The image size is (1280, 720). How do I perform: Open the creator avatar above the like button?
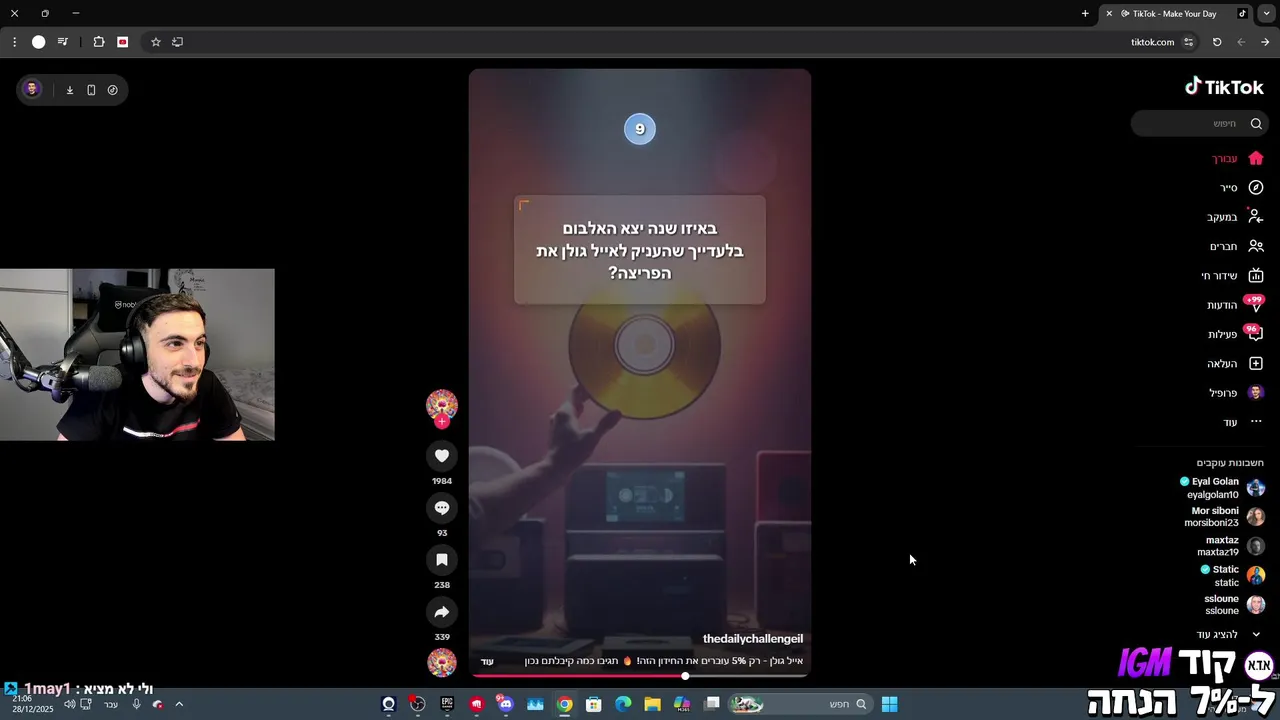442,405
